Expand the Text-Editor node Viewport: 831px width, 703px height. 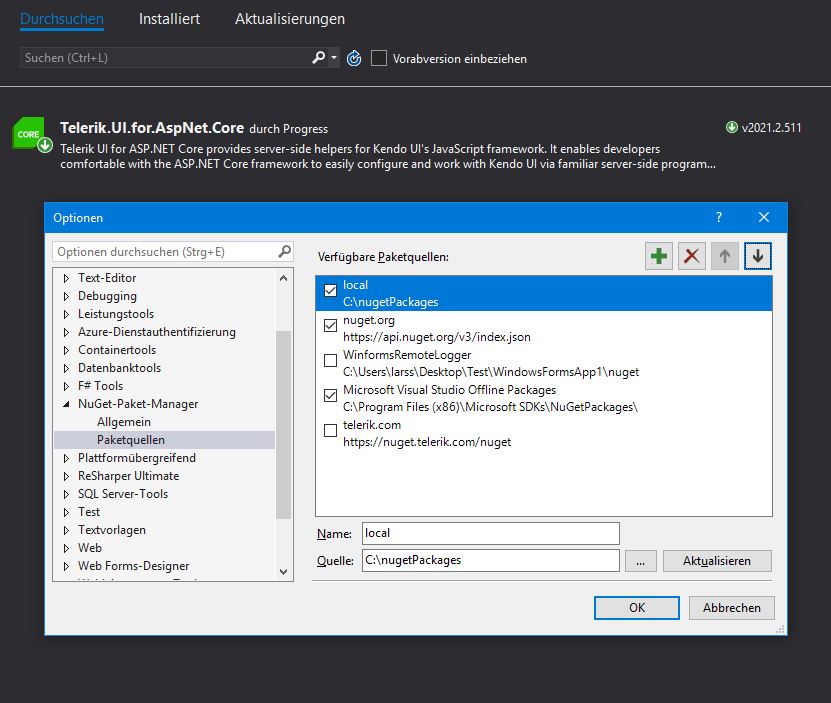tap(66, 278)
